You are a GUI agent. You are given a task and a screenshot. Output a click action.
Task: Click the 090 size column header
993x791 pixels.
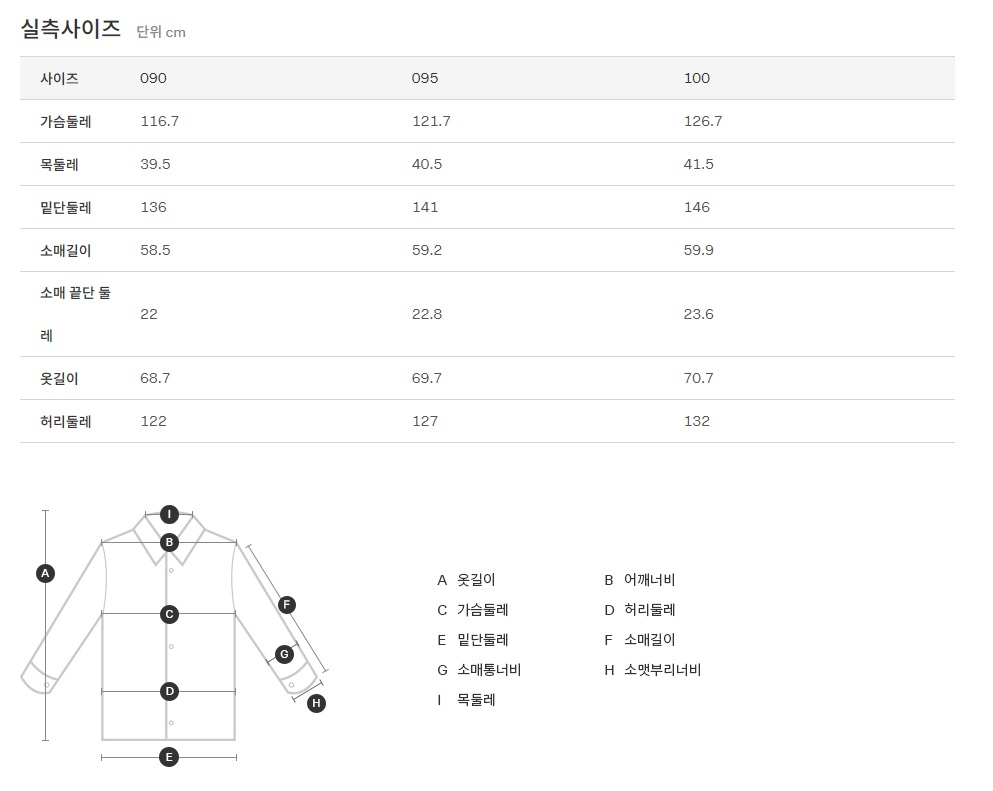coord(153,78)
